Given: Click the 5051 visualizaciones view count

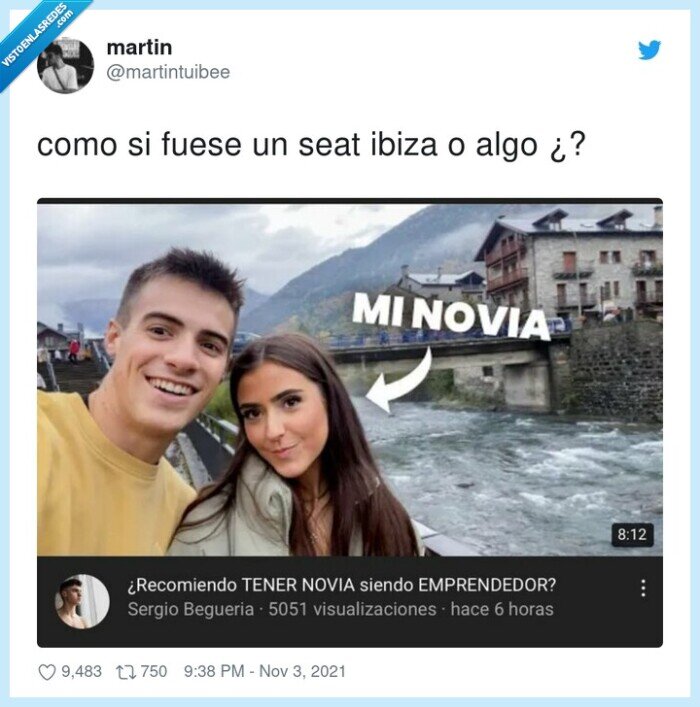Looking at the screenshot, I should pos(352,609).
